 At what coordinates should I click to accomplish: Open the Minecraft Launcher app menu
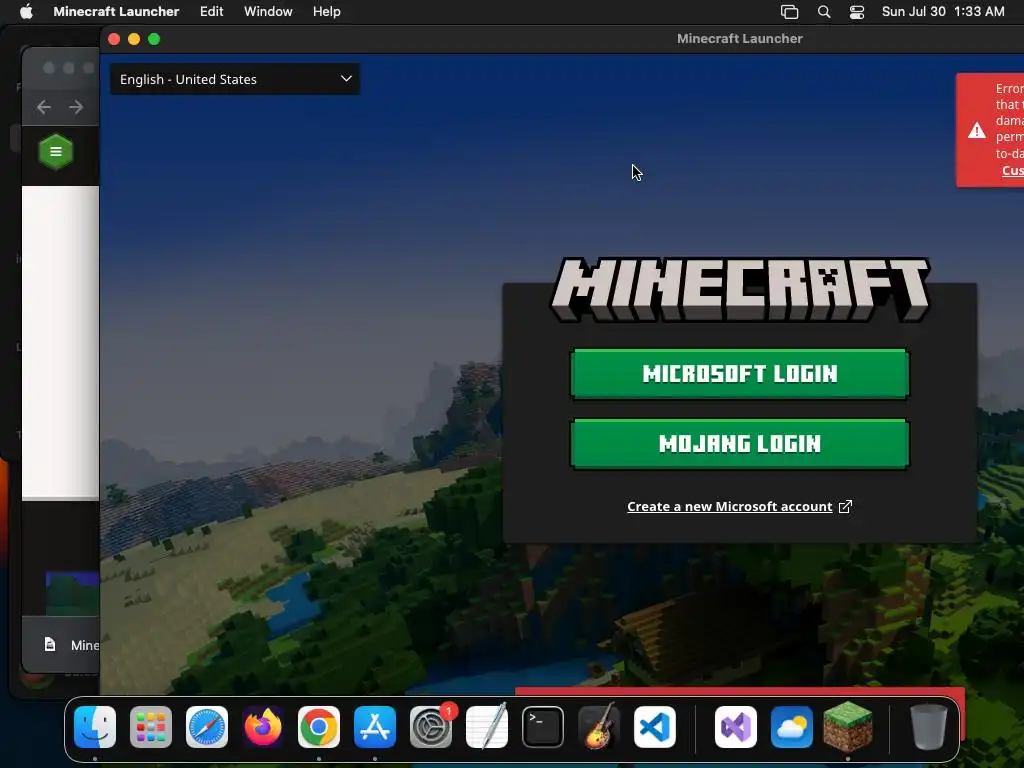click(116, 11)
